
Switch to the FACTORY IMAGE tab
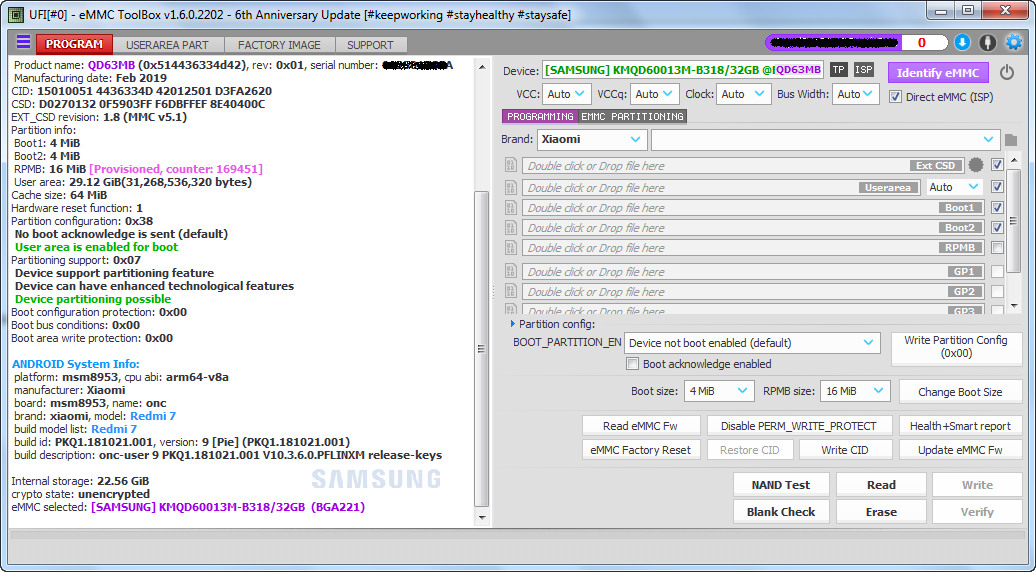click(279, 45)
